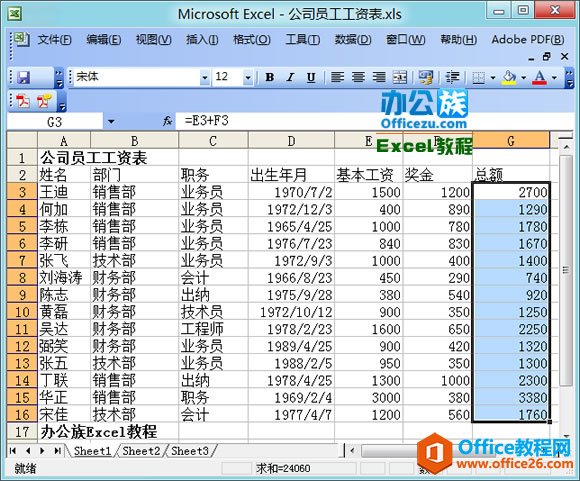This screenshot has width=580, height=481.
Task: Open the font name dropdown
Action: point(204,78)
